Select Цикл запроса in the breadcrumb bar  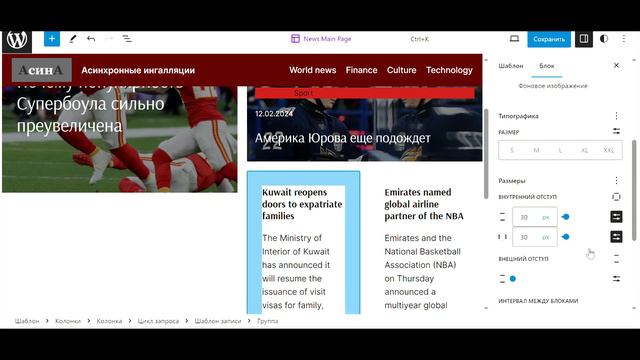[158, 321]
